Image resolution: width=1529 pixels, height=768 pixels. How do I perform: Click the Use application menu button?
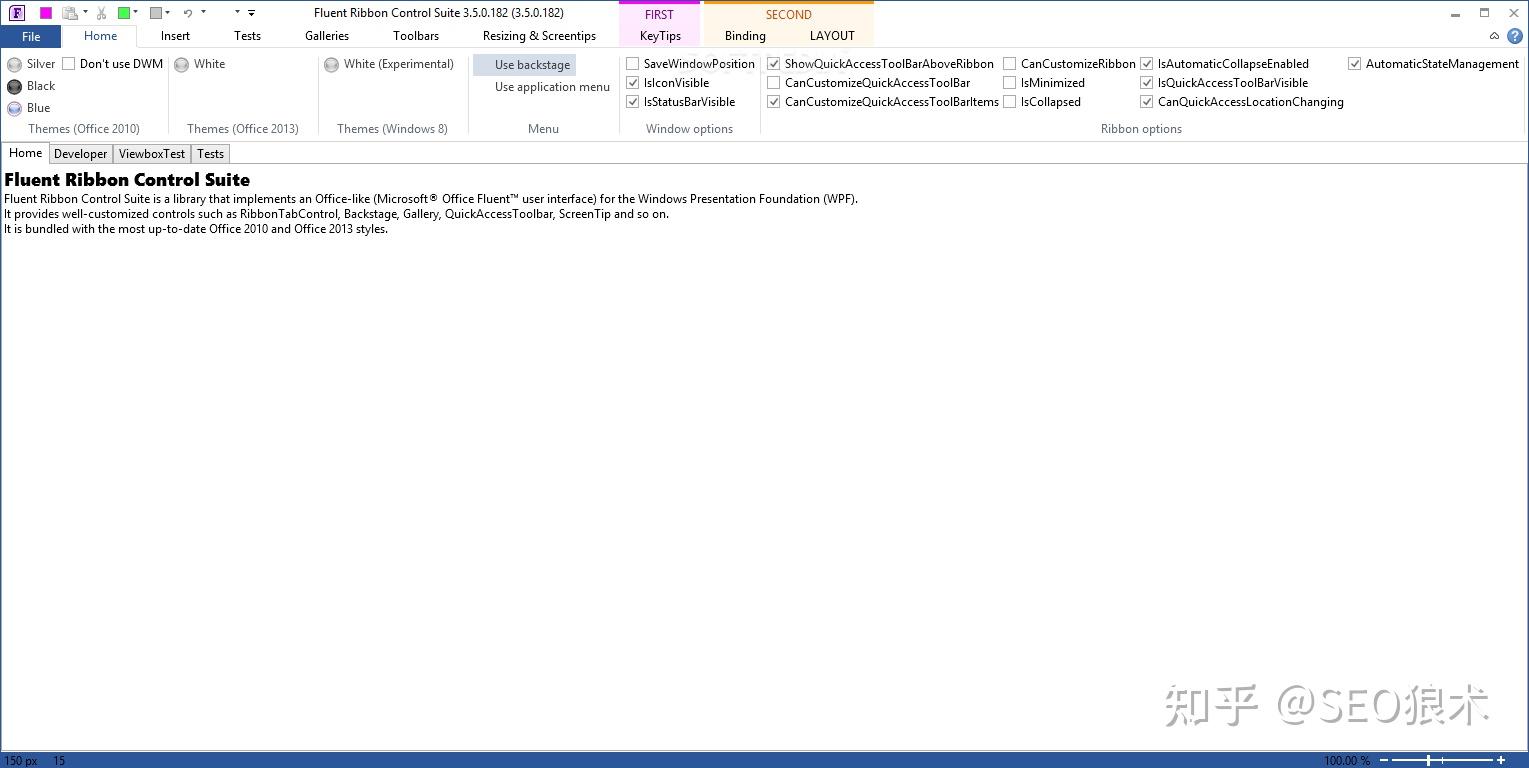point(551,87)
